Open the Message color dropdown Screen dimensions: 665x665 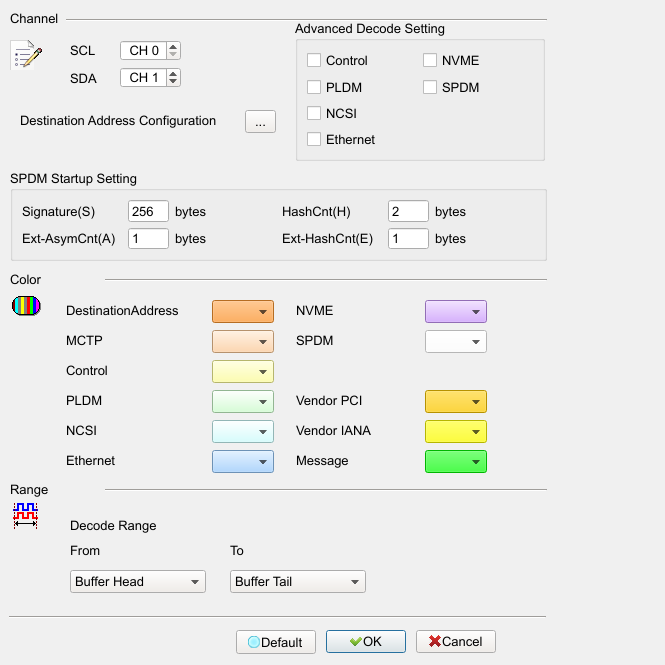click(x=456, y=461)
